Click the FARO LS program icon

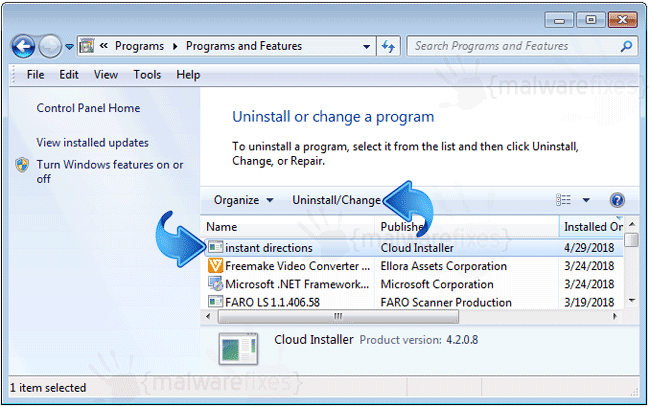pos(215,302)
